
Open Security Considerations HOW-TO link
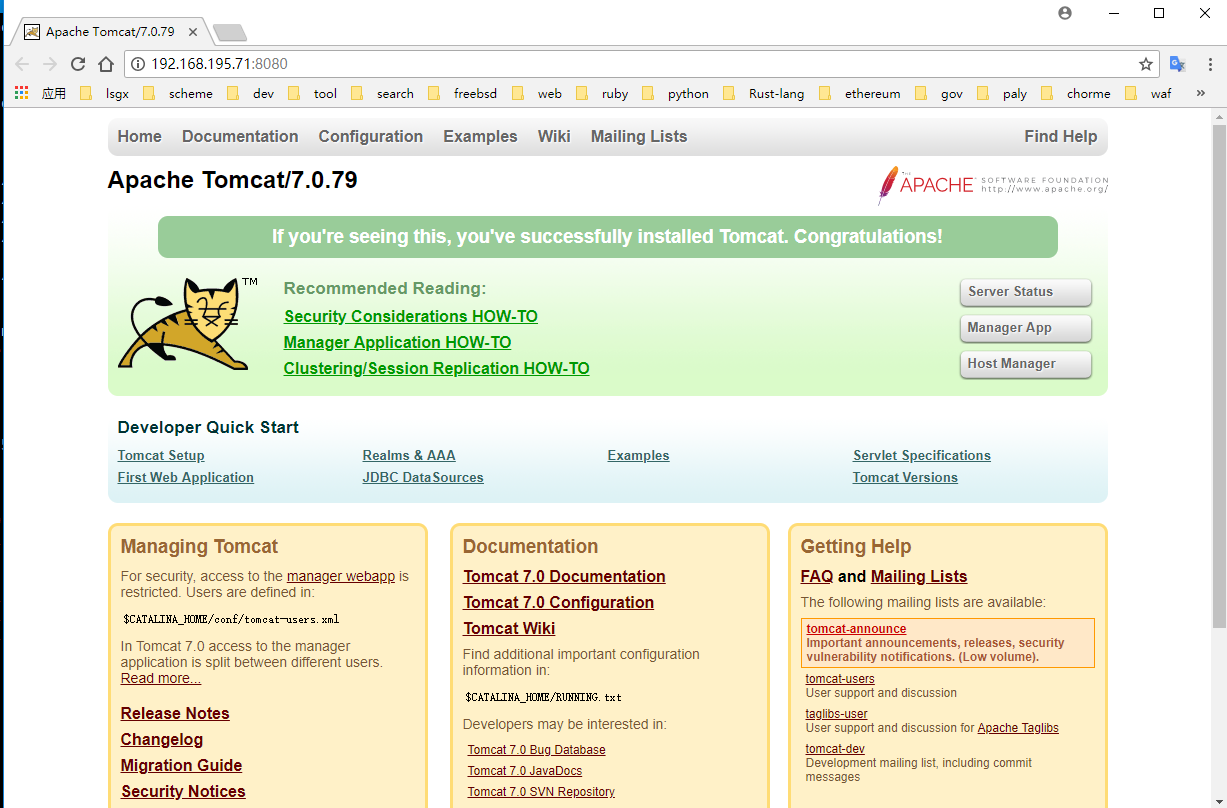tap(410, 317)
